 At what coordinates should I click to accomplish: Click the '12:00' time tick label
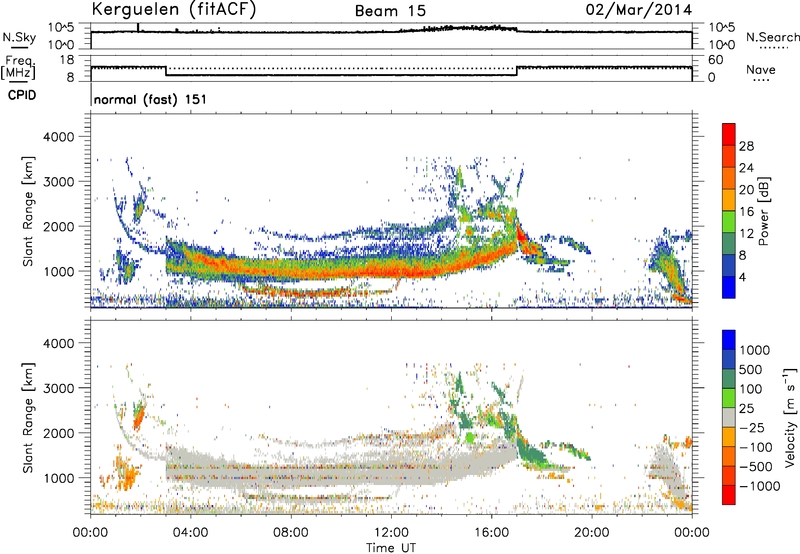coord(391,533)
